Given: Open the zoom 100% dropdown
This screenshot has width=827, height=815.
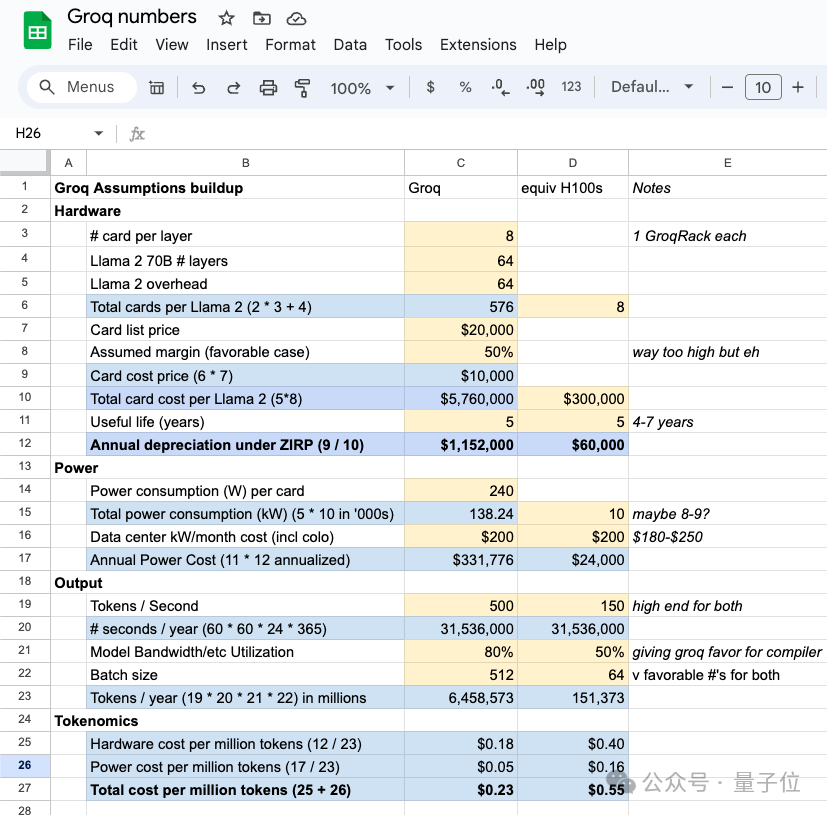Looking at the screenshot, I should point(362,88).
